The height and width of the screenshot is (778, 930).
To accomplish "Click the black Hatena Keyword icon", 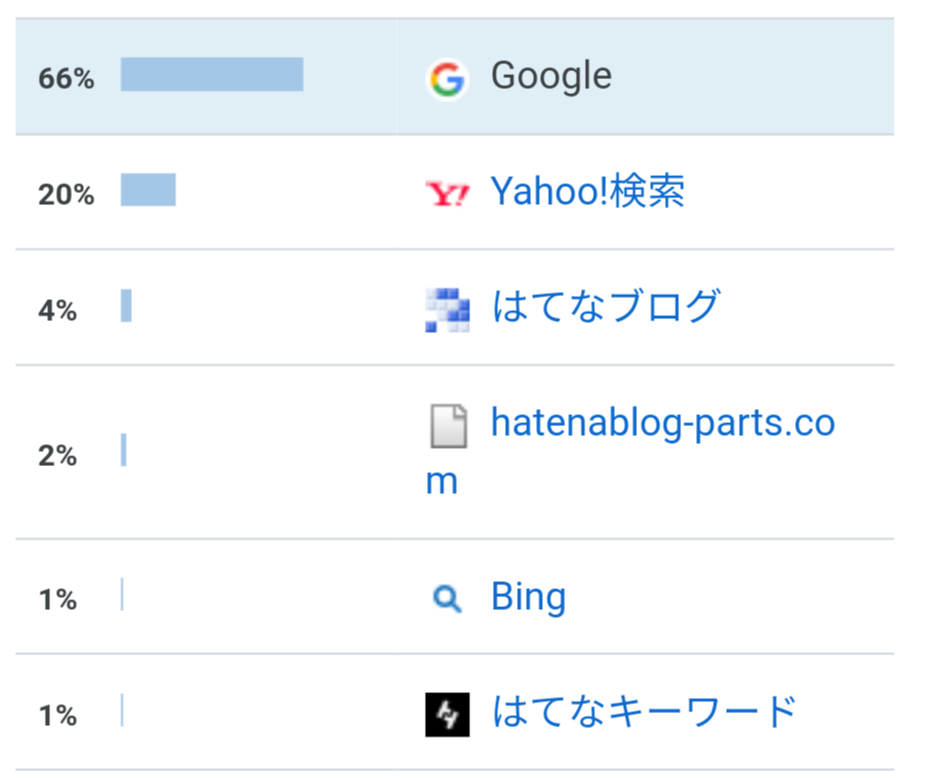I will point(447,715).
